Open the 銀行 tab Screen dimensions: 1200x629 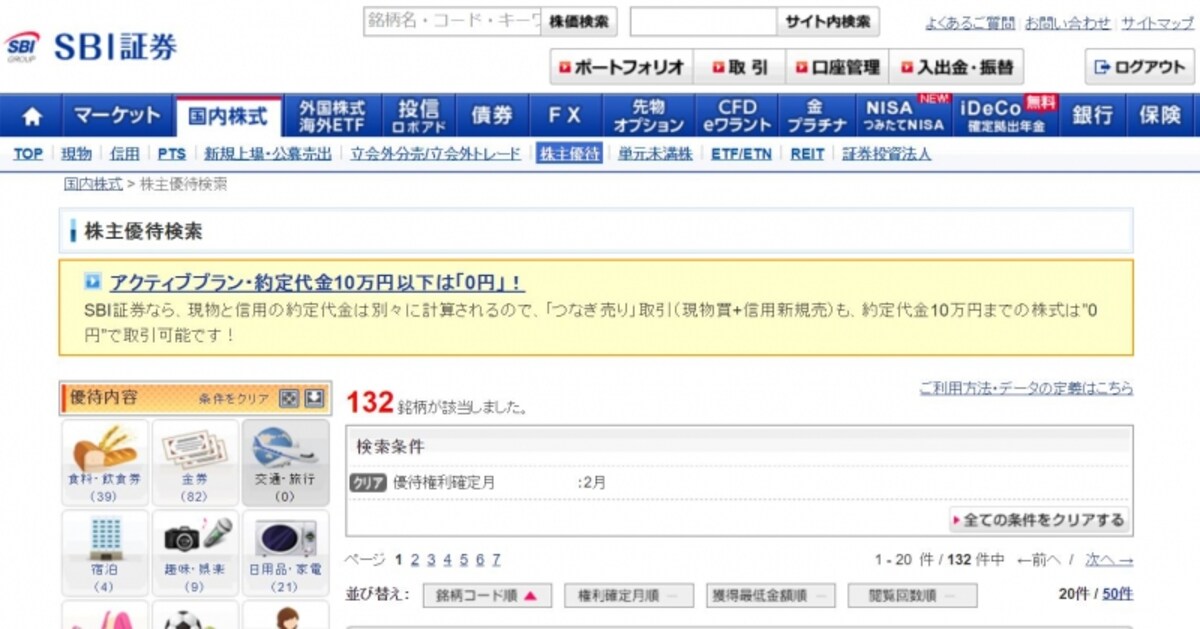tap(1093, 116)
